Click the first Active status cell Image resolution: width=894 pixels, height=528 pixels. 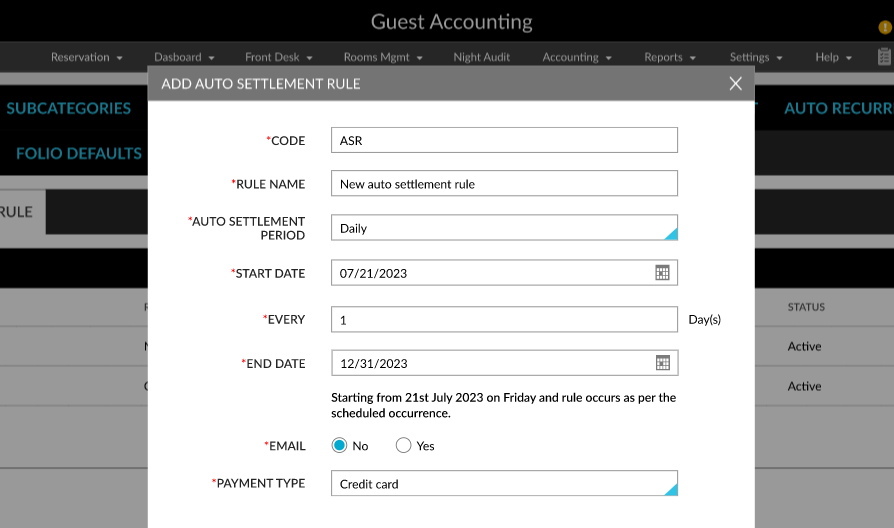[x=804, y=346]
